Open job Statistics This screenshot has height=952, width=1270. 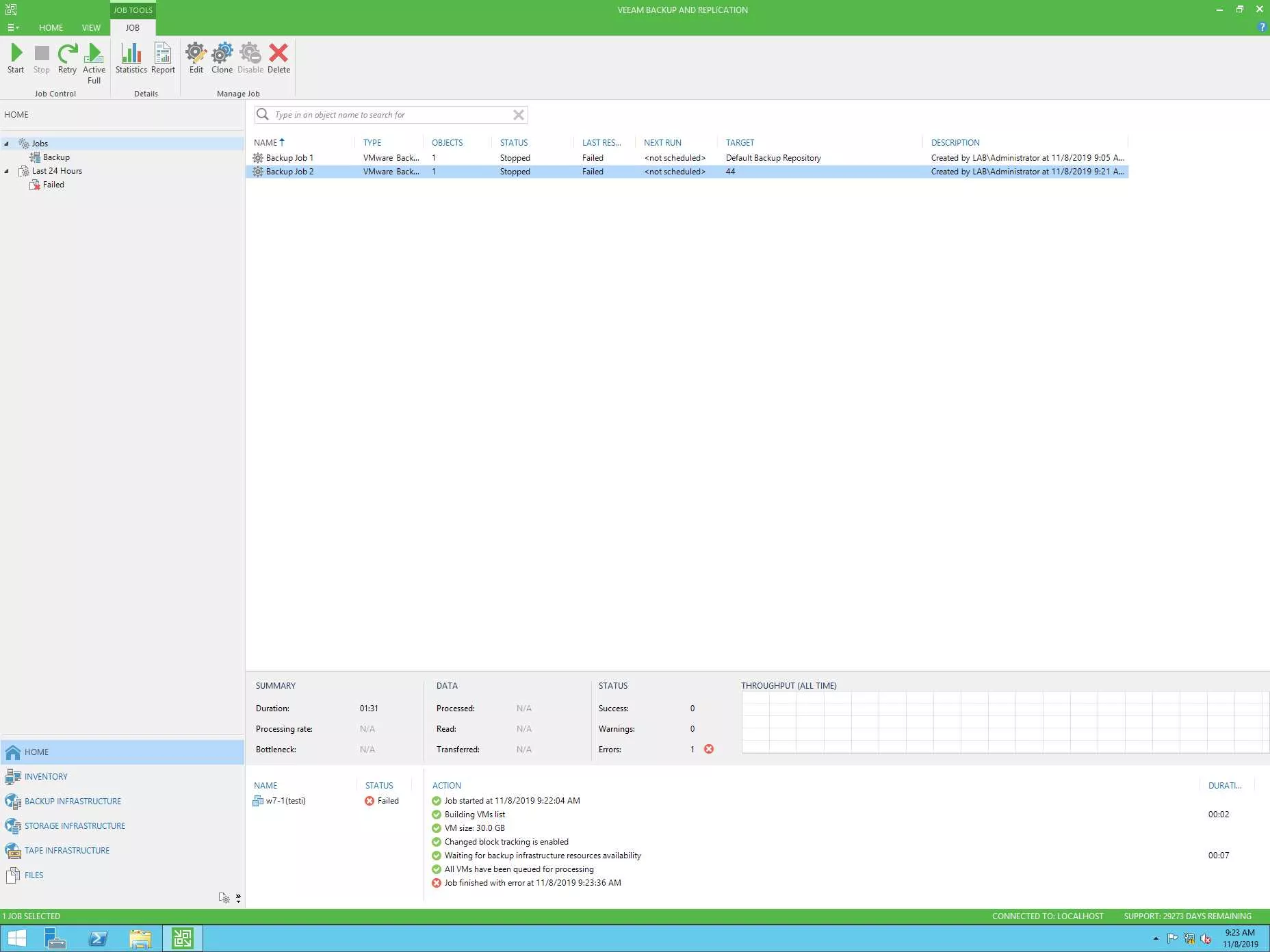[131, 59]
